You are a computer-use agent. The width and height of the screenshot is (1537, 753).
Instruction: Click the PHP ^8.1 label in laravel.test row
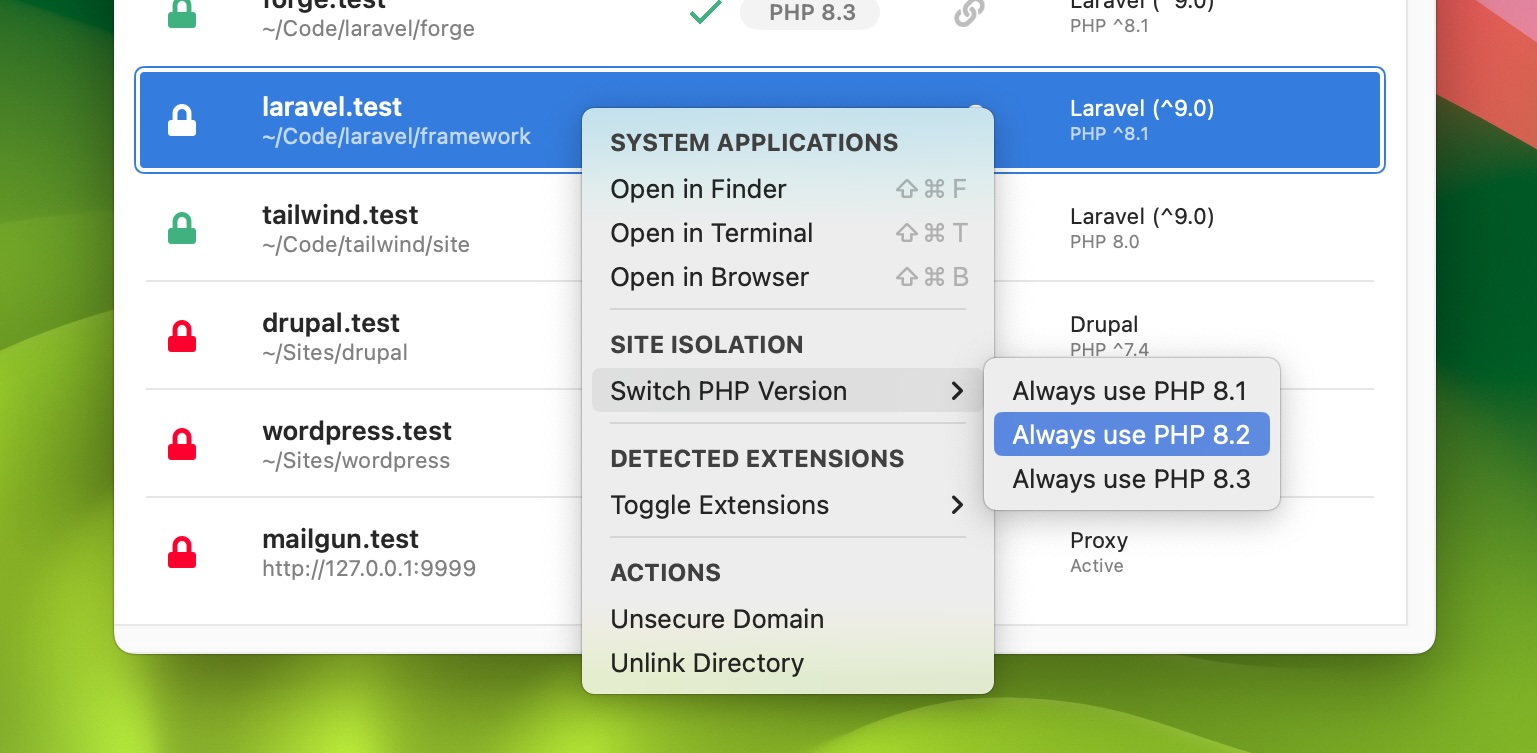1110,134
